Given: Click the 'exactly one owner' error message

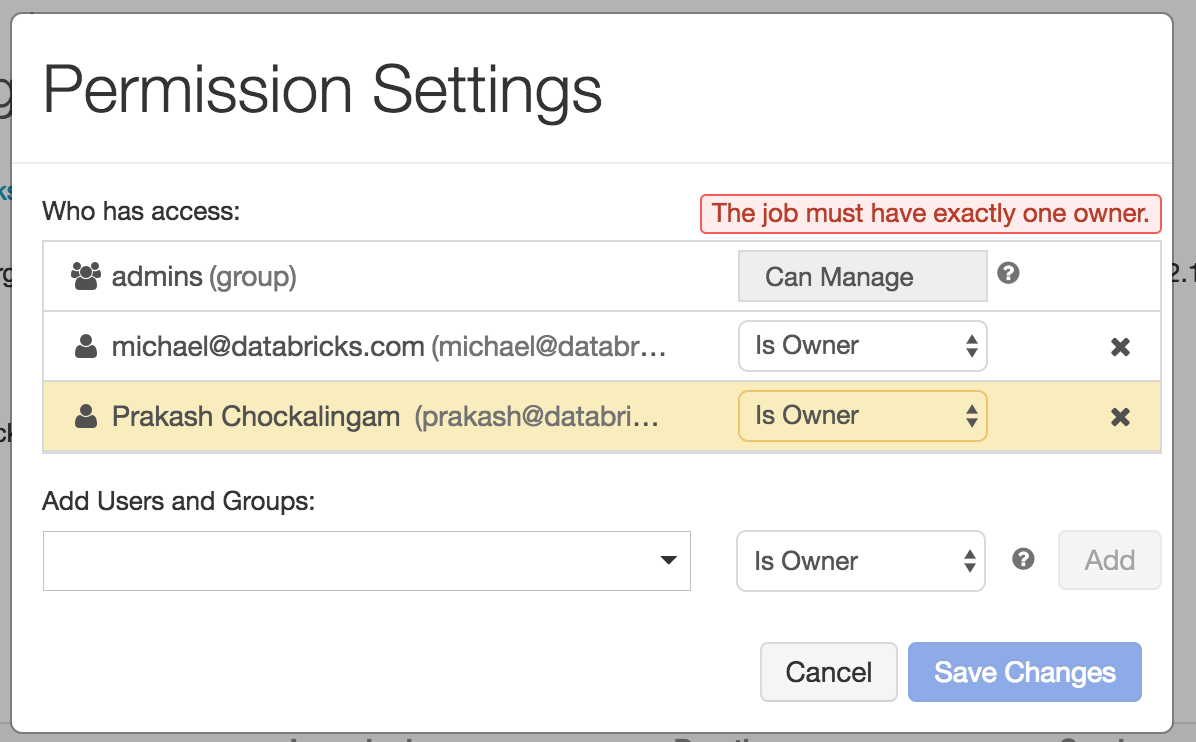Looking at the screenshot, I should click(930, 213).
